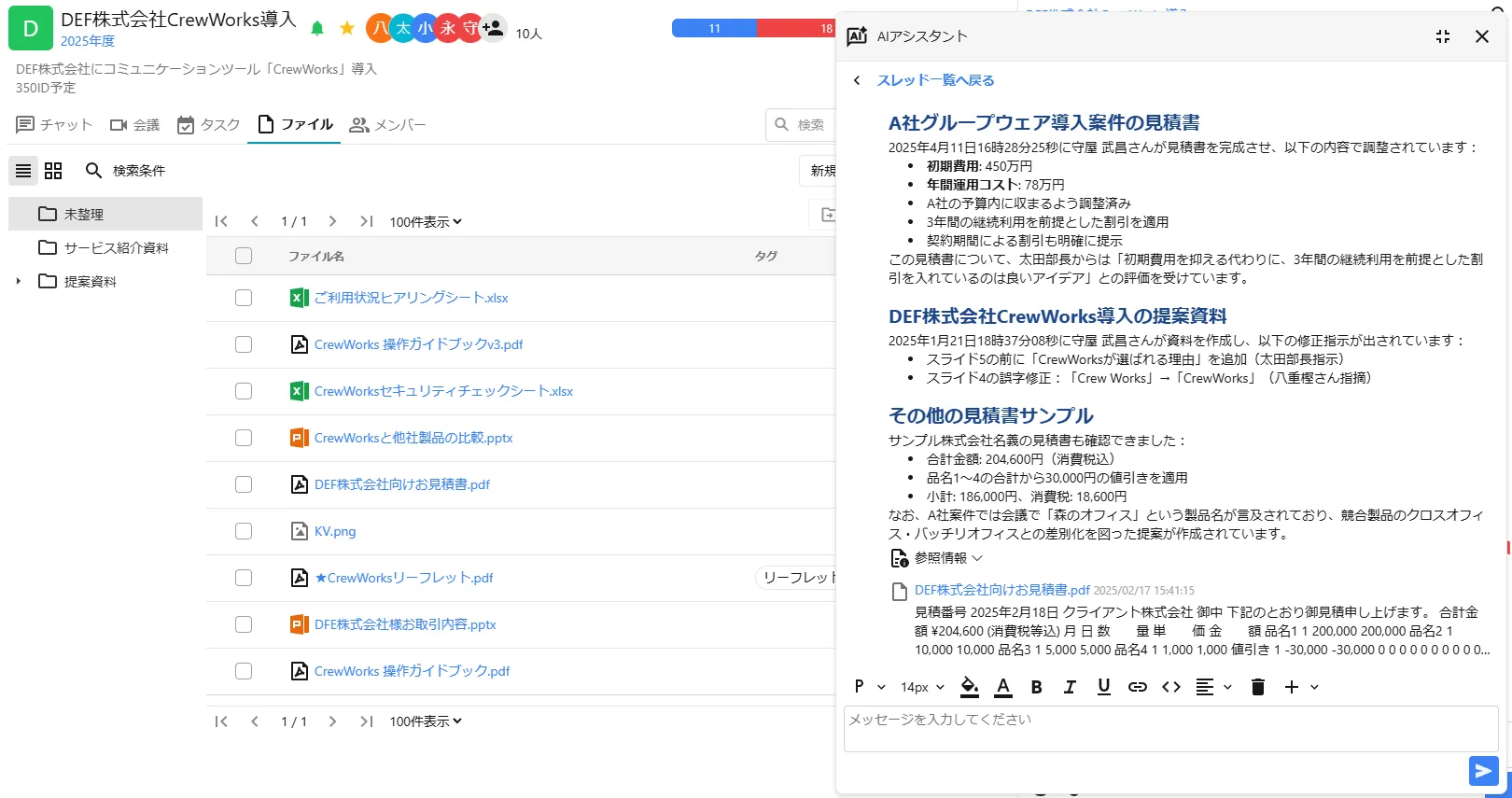This screenshot has height=798, width=1512.
Task: Toggle underline formatting
Action: [x=1103, y=687]
